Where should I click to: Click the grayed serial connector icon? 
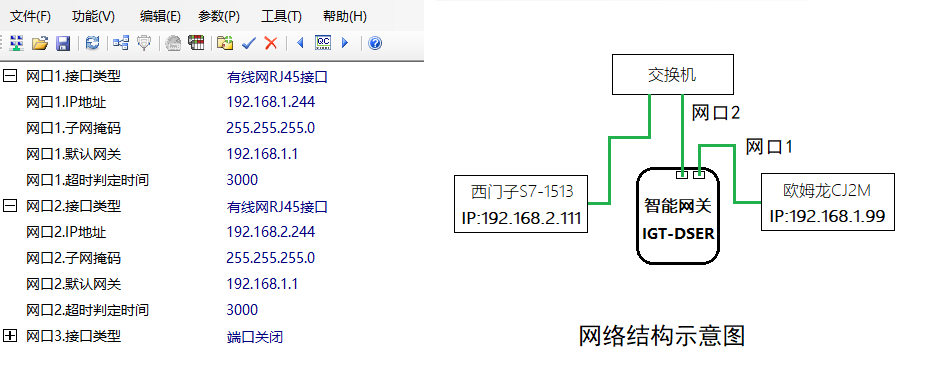144,43
